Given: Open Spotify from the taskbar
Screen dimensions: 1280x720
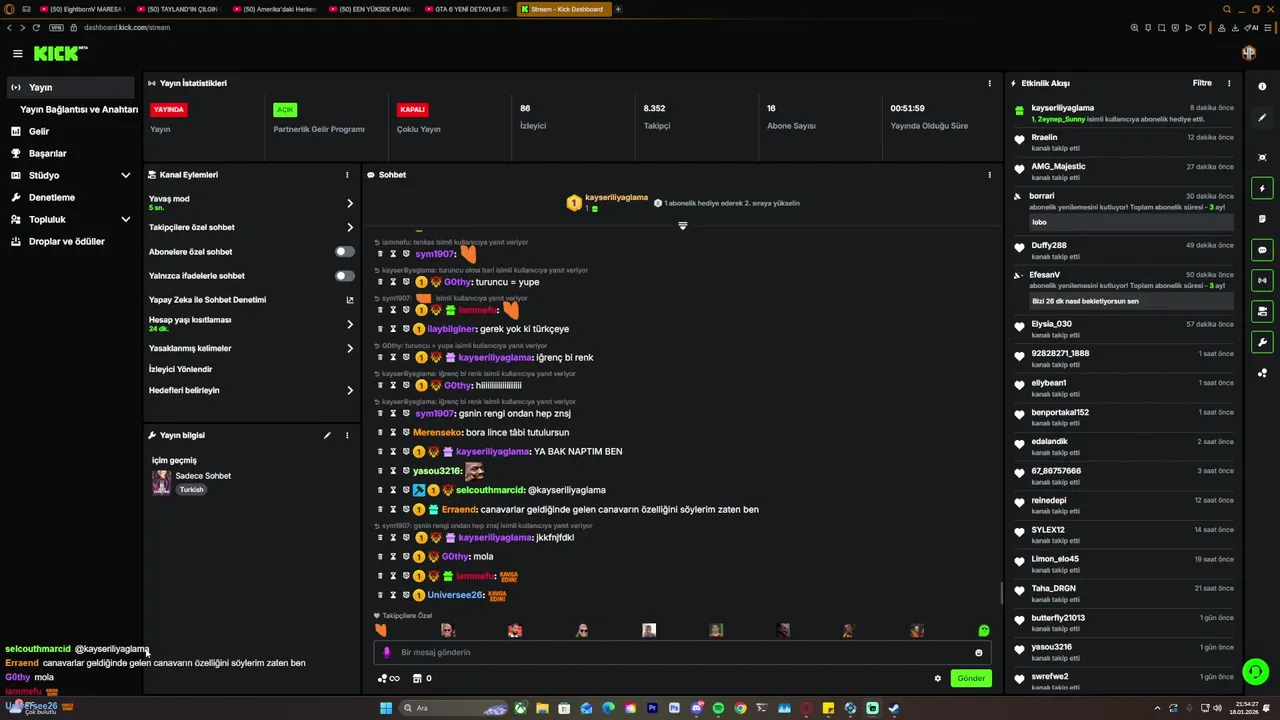Looking at the screenshot, I should pos(718,708).
